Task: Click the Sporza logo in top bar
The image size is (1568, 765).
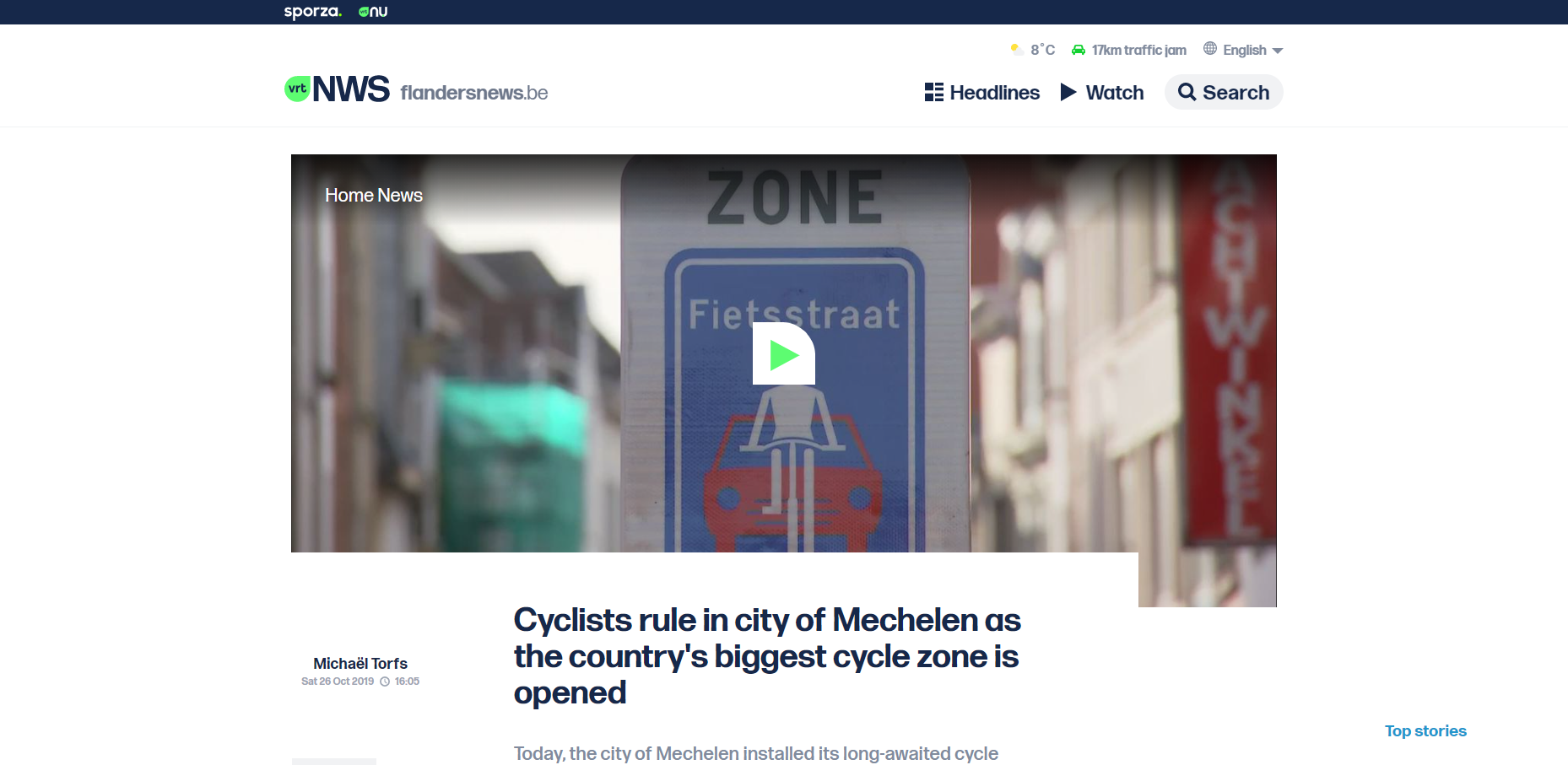Action: click(312, 12)
